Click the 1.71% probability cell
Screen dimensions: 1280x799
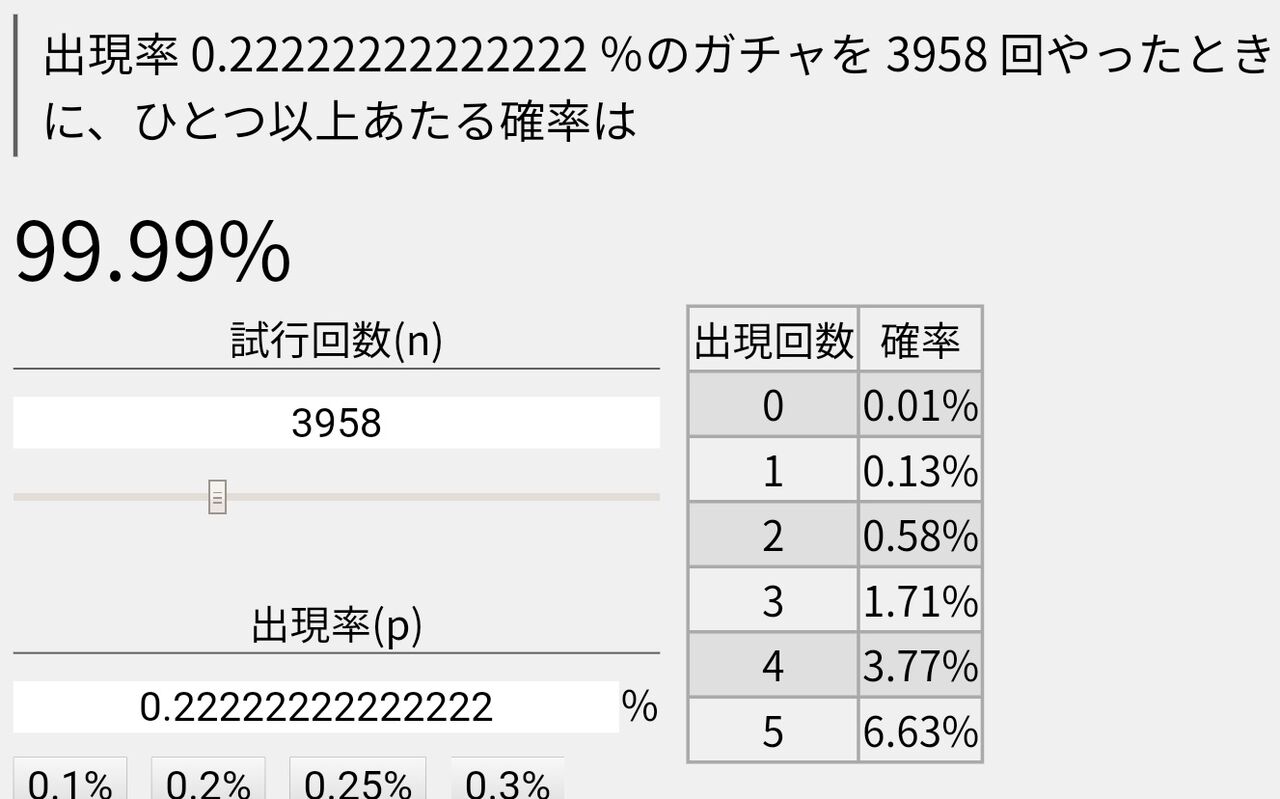pyautogui.click(x=920, y=600)
